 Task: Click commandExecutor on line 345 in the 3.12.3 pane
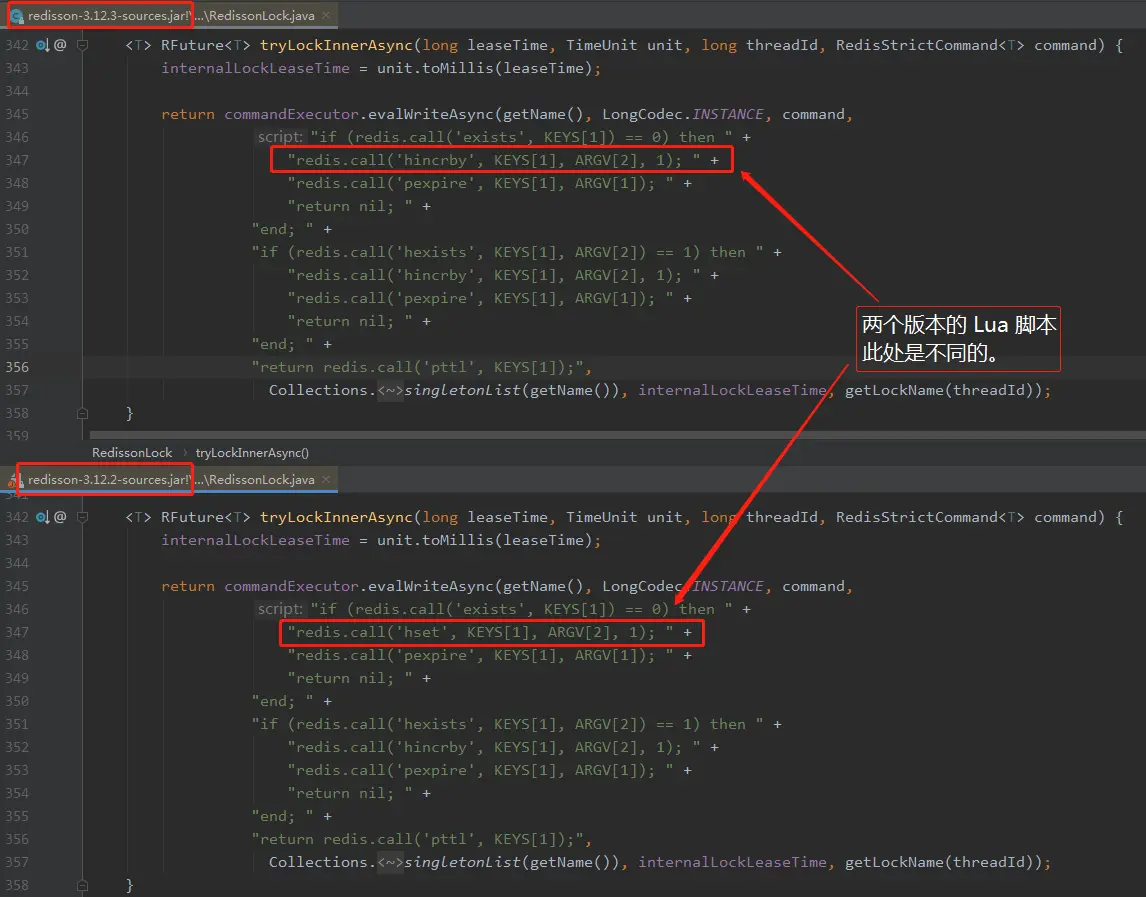(x=292, y=114)
